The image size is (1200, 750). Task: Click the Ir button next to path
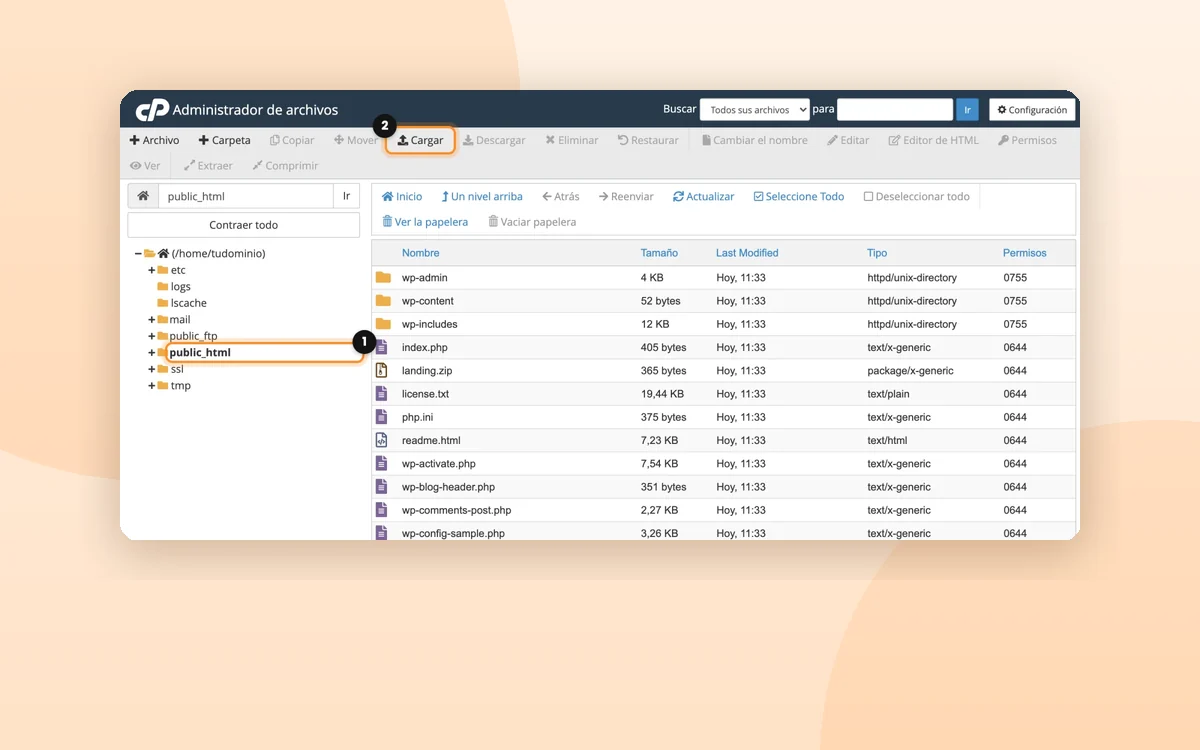[x=346, y=196]
